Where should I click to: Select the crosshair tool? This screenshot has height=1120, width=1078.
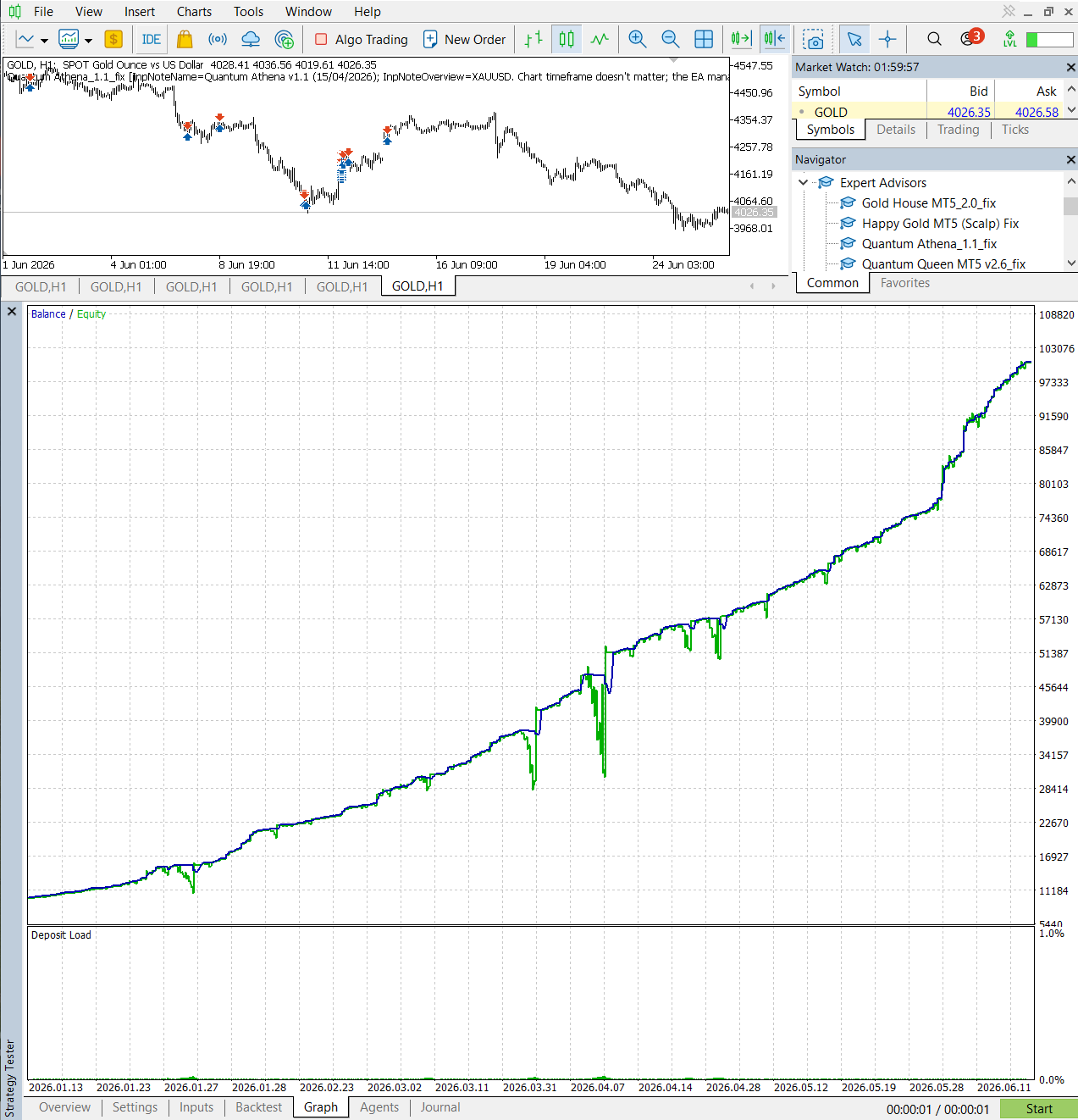pyautogui.click(x=887, y=39)
